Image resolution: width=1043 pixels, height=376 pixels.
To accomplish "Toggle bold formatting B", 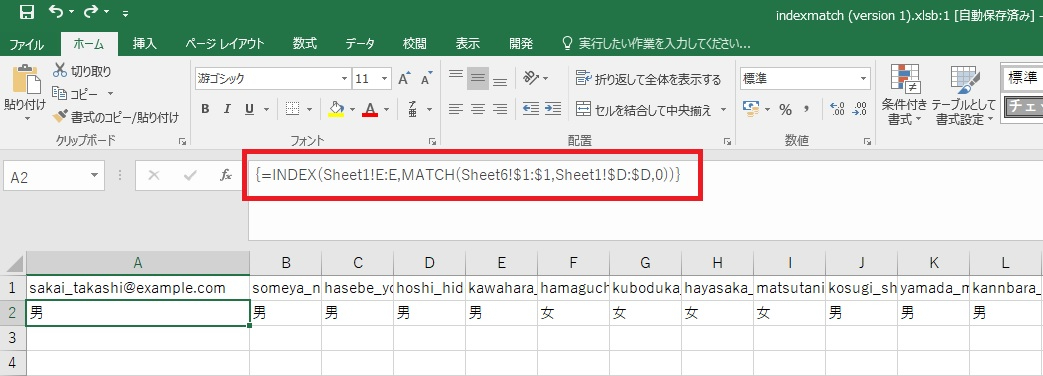I will pyautogui.click(x=206, y=108).
